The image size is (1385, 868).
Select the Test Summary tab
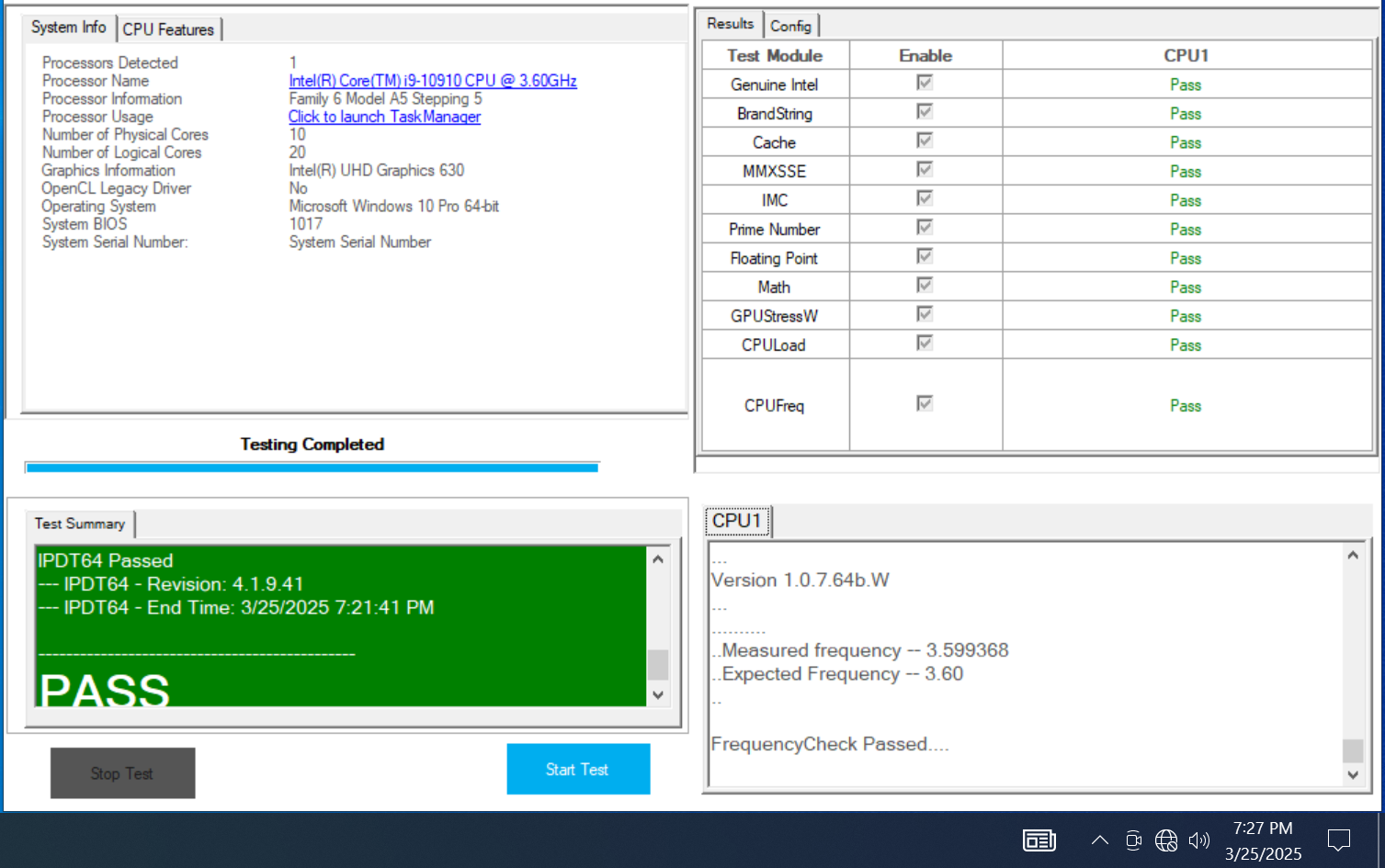80,524
